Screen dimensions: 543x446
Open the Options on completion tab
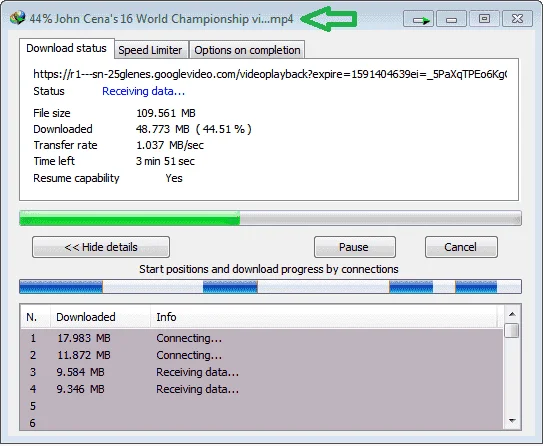pos(247,50)
